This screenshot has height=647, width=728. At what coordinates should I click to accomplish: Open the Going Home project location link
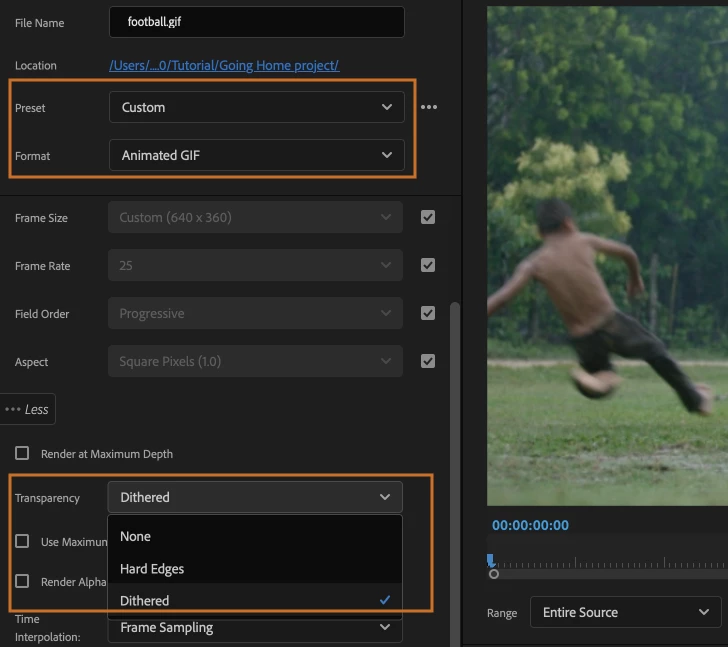pyautogui.click(x=224, y=65)
